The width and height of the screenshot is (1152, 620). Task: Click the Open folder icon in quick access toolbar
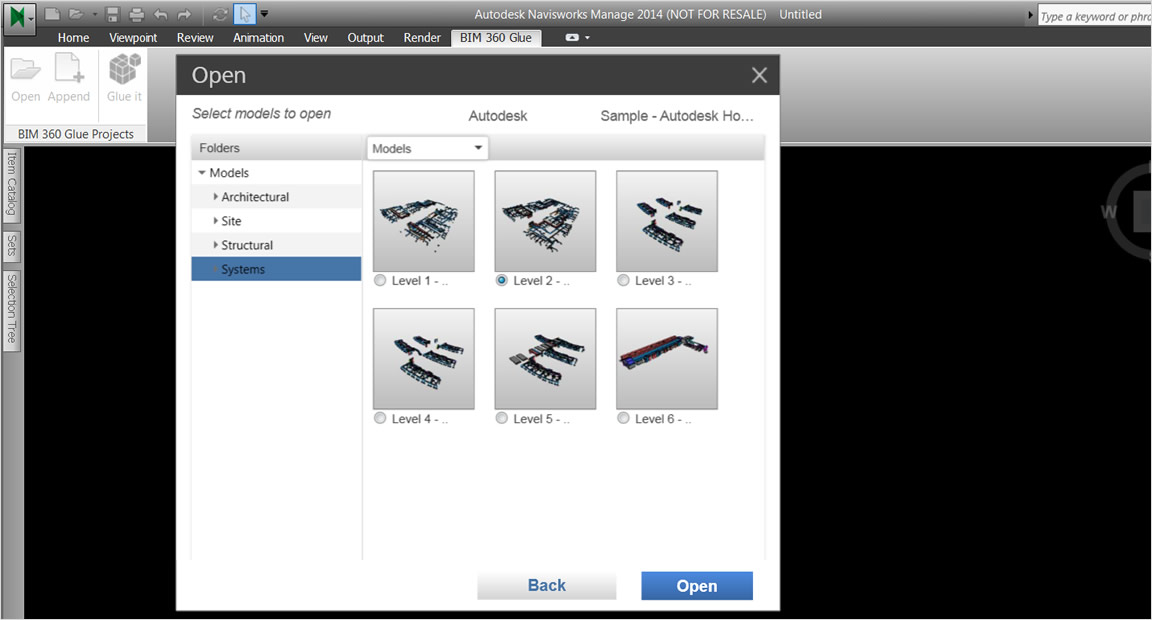coord(76,14)
